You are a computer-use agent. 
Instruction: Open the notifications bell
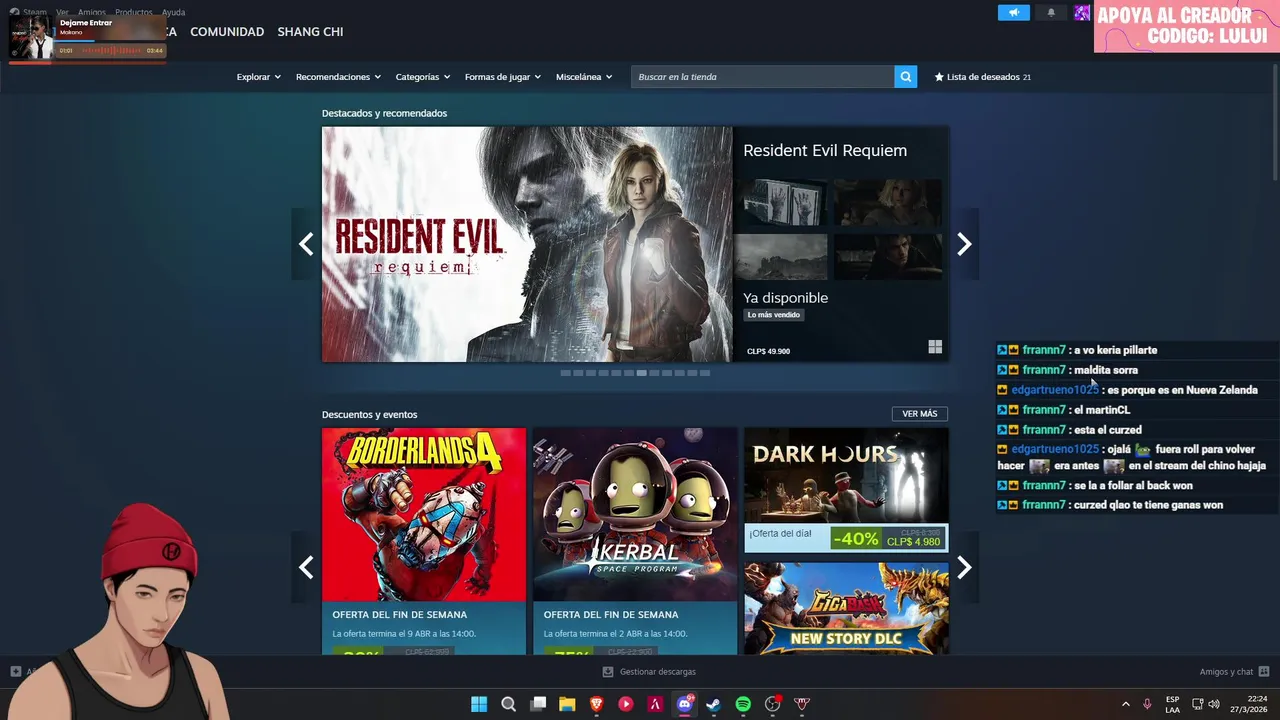click(x=1051, y=13)
